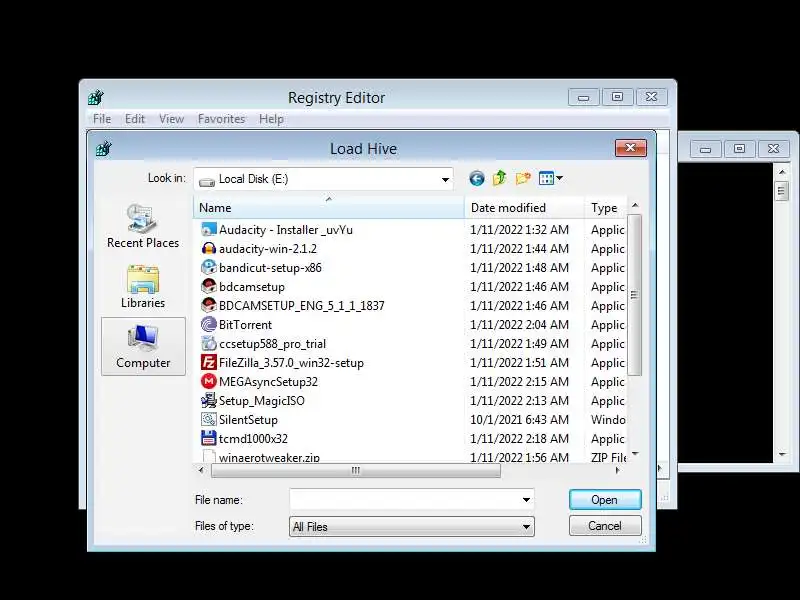Open the Favorites menu

click(x=221, y=119)
